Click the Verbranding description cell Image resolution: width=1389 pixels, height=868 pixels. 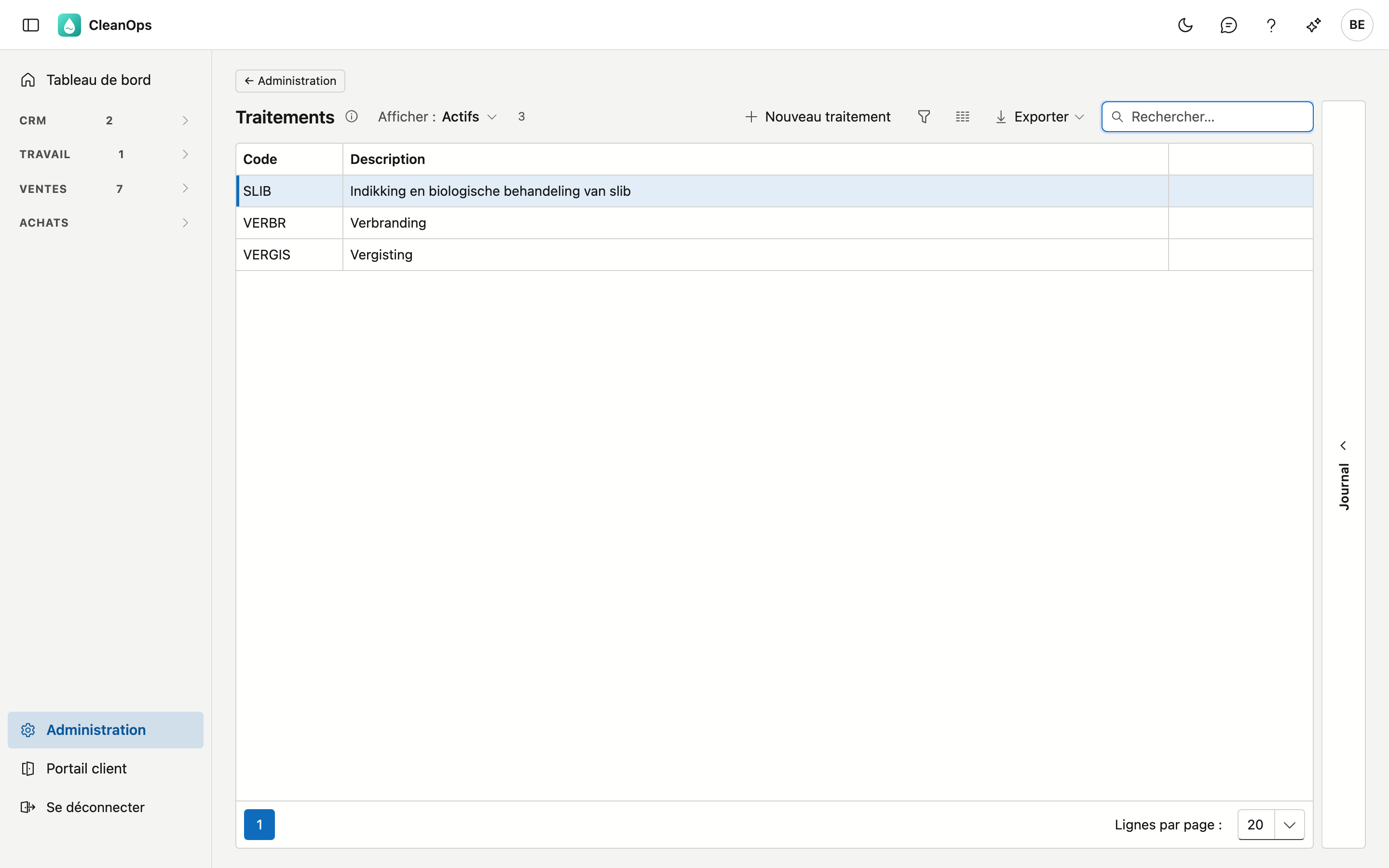(755, 223)
